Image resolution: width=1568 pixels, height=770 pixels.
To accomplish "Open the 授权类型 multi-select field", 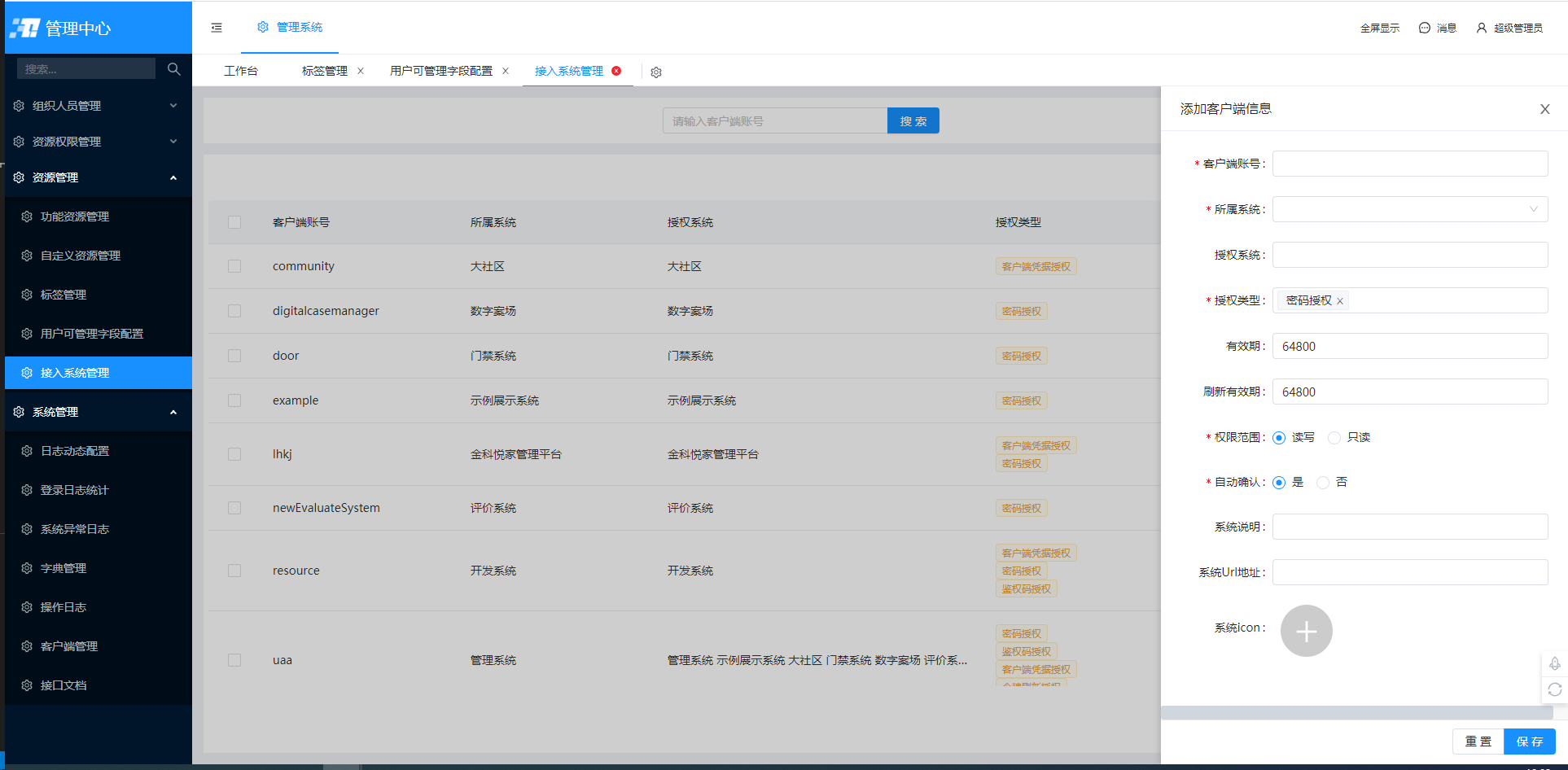I will (1410, 300).
